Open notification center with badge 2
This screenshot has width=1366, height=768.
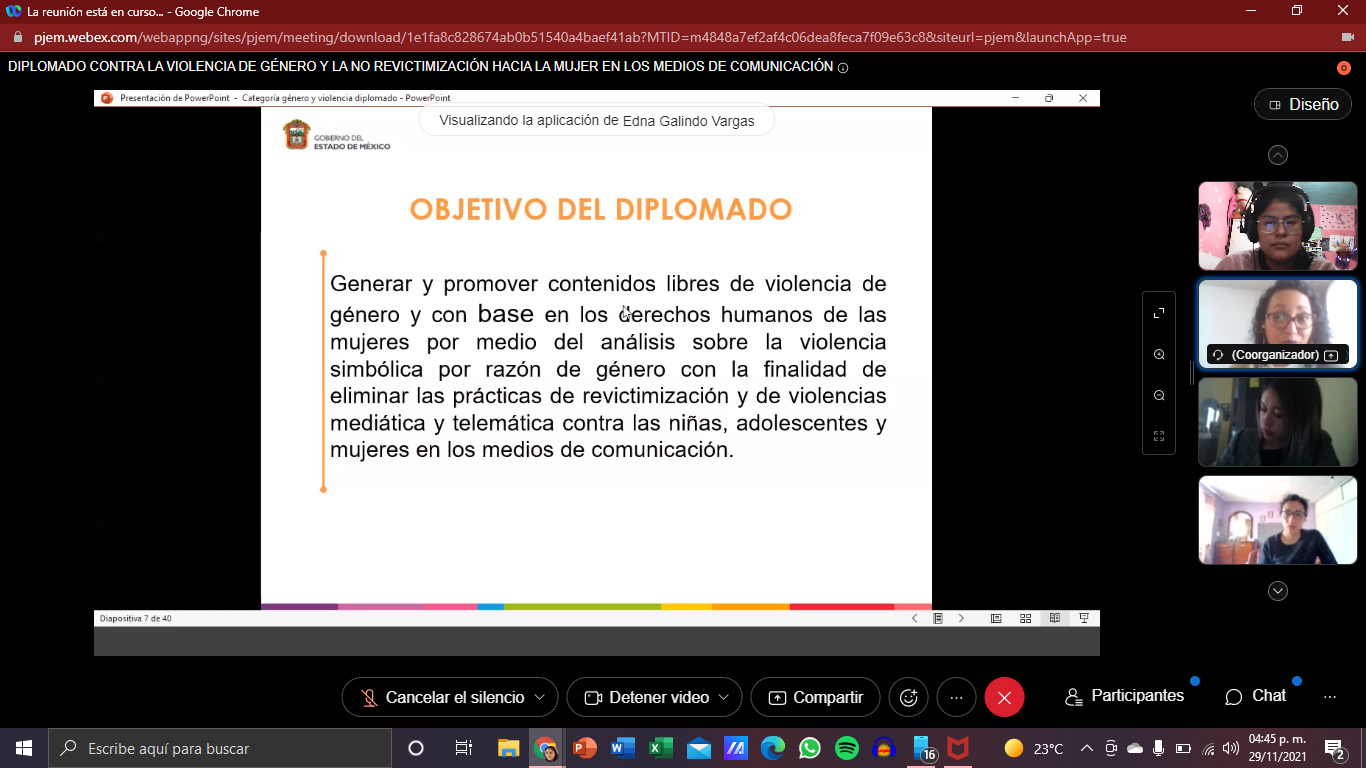[1335, 748]
